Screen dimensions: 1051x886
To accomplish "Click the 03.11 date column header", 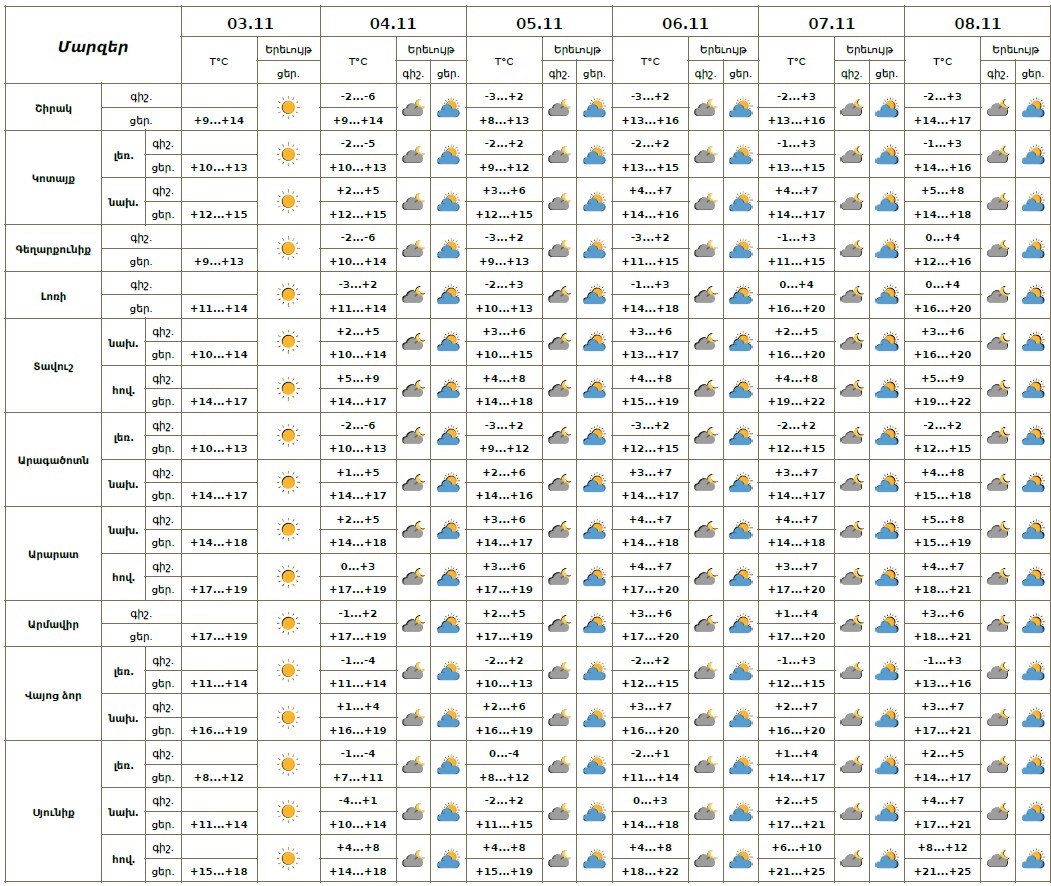I will [x=250, y=22].
